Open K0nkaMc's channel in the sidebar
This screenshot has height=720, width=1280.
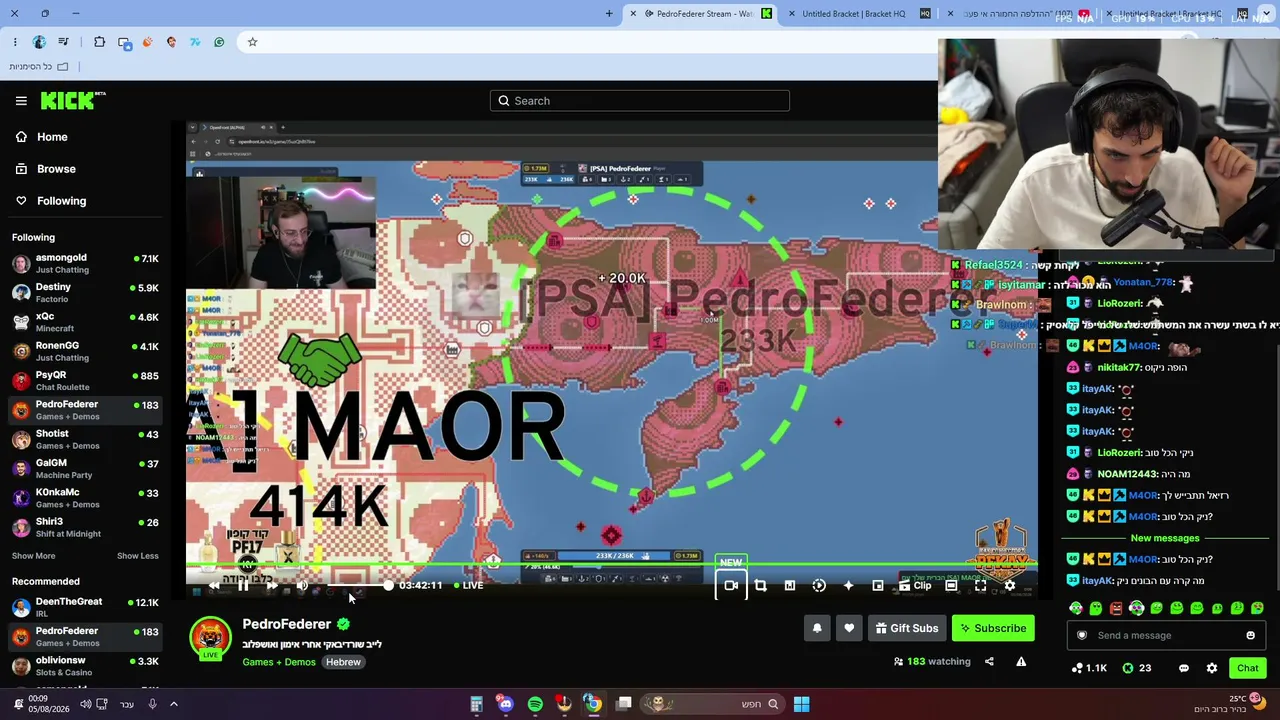[x=85, y=498]
